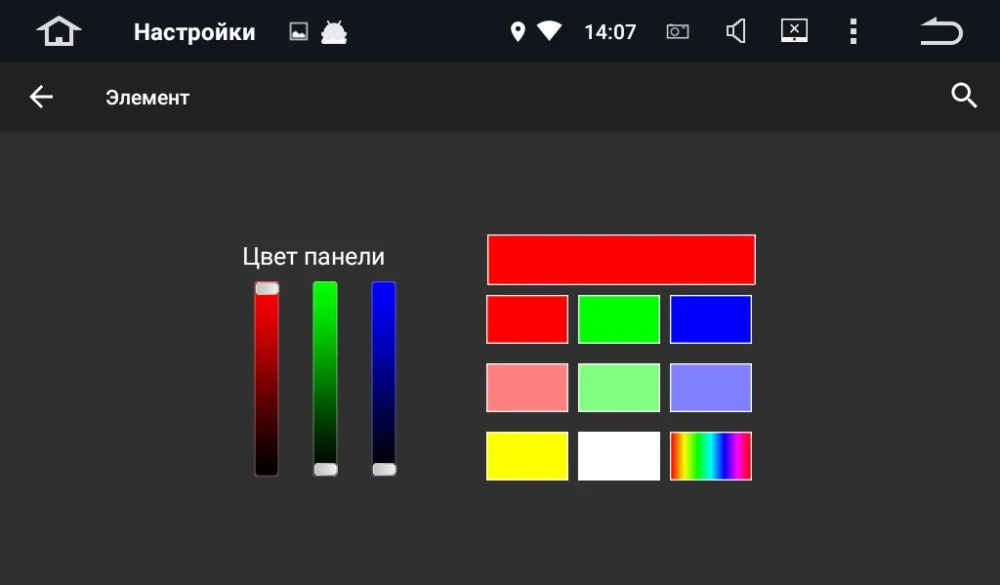Select the pure blue color swatch

pos(710,319)
